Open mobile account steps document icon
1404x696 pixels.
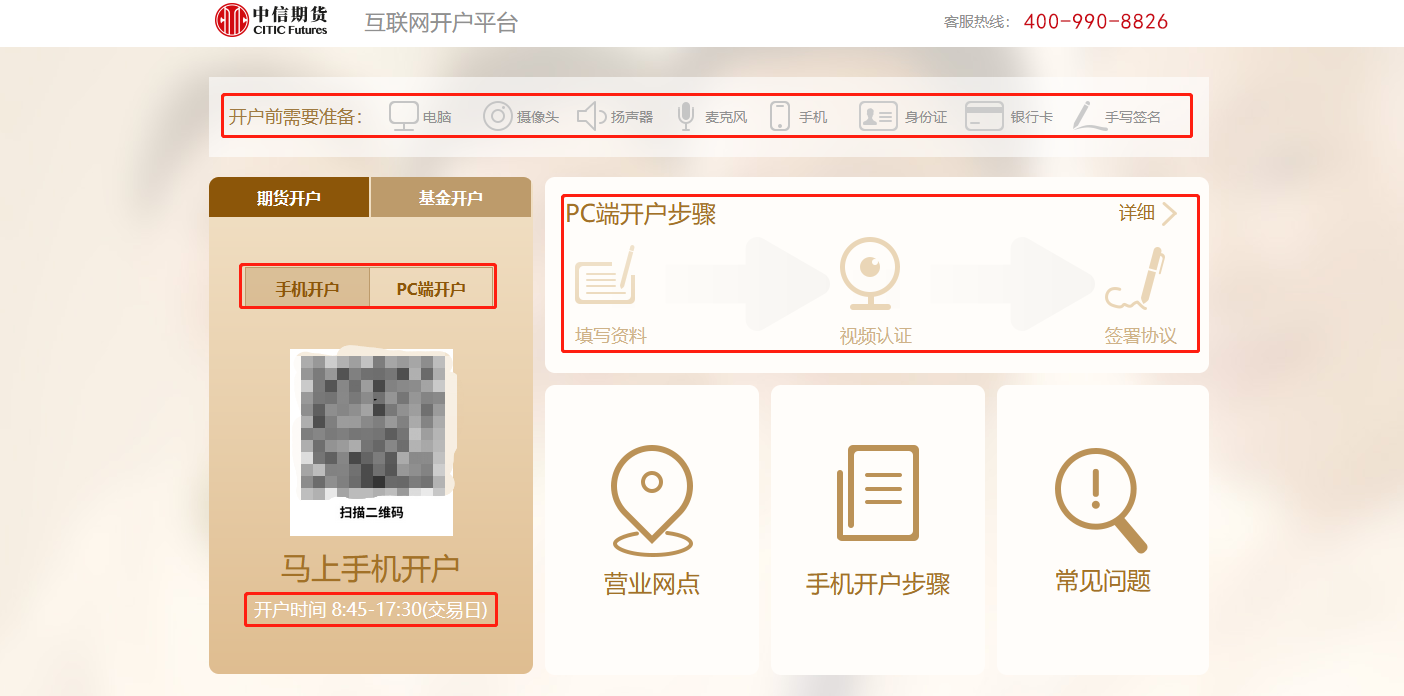[x=878, y=493]
